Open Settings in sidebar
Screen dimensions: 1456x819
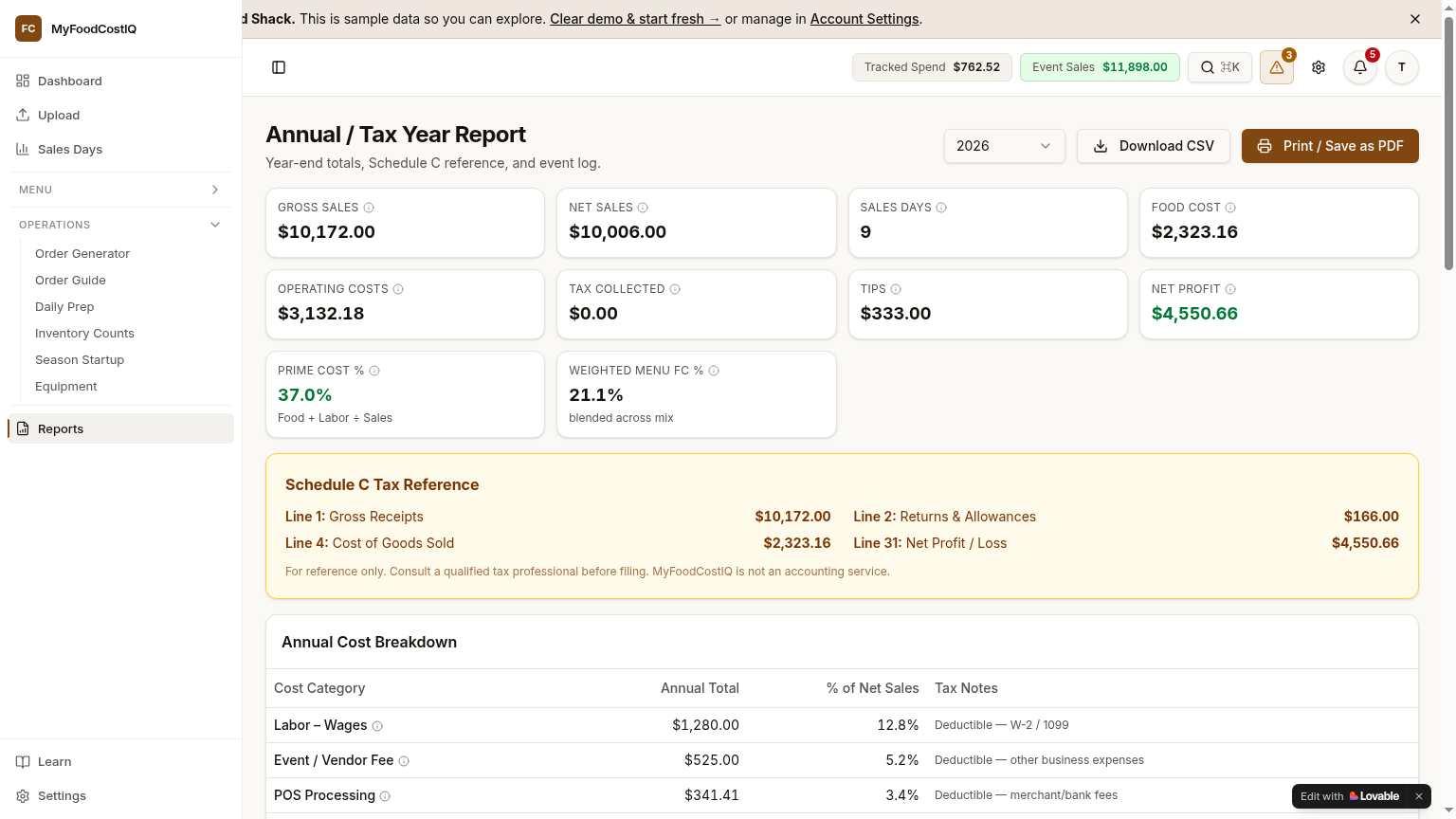(120, 795)
